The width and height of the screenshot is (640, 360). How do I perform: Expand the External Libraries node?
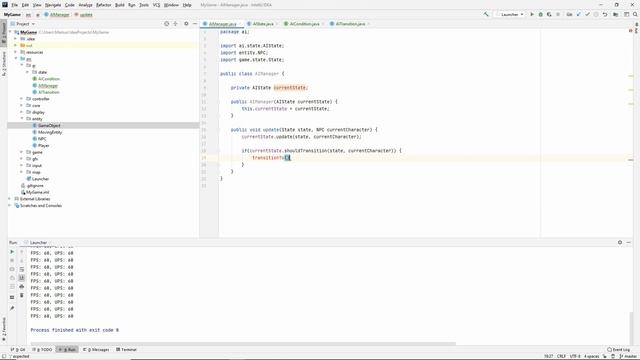tap(10, 199)
